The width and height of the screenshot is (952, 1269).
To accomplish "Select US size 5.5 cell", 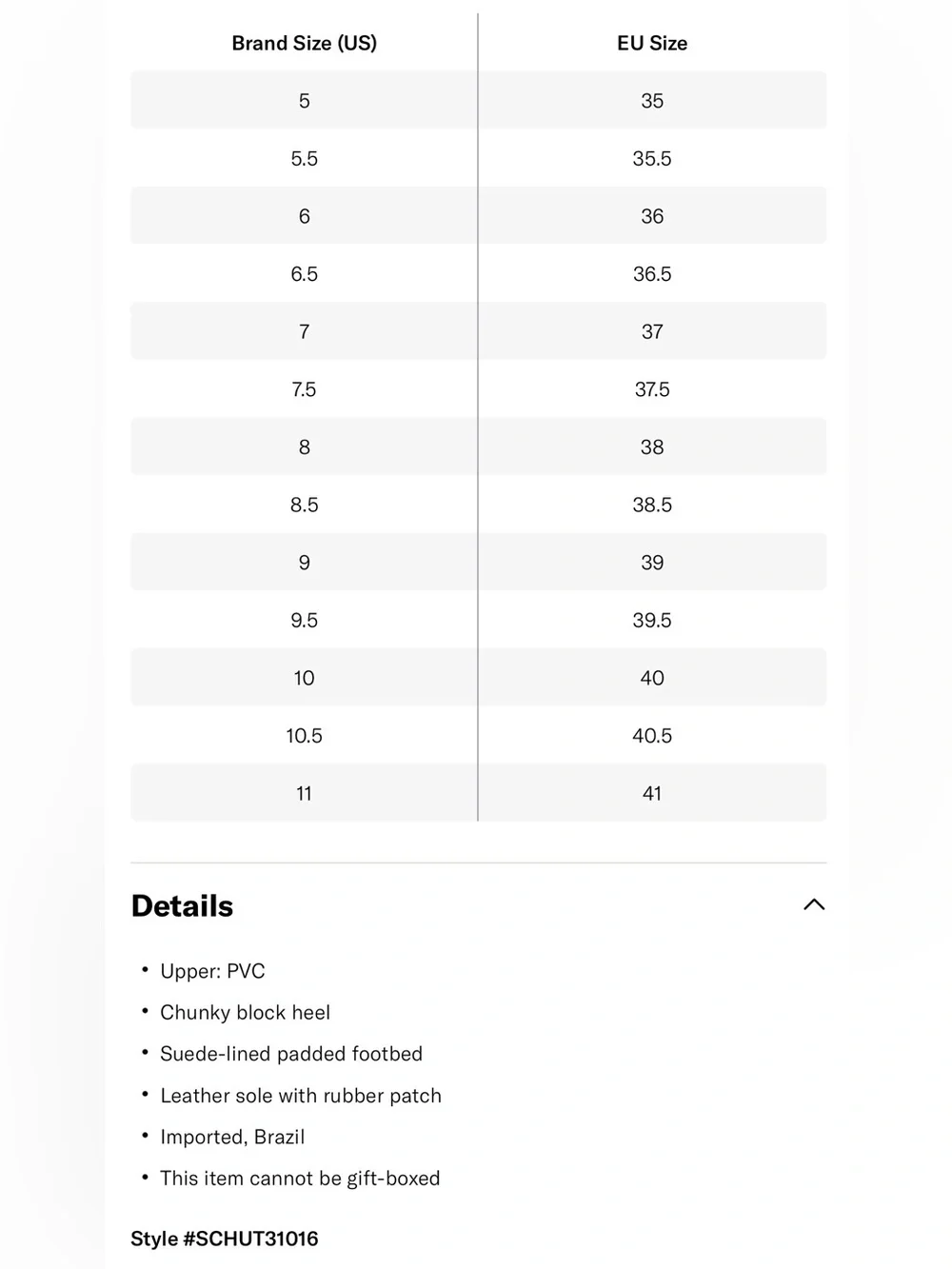I will [x=304, y=158].
